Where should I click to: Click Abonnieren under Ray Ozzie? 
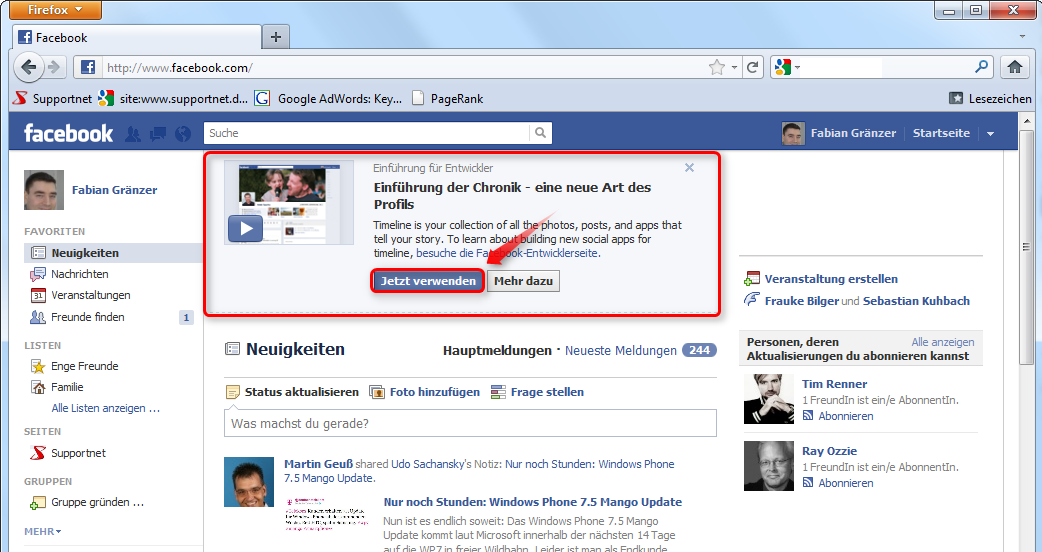845,483
